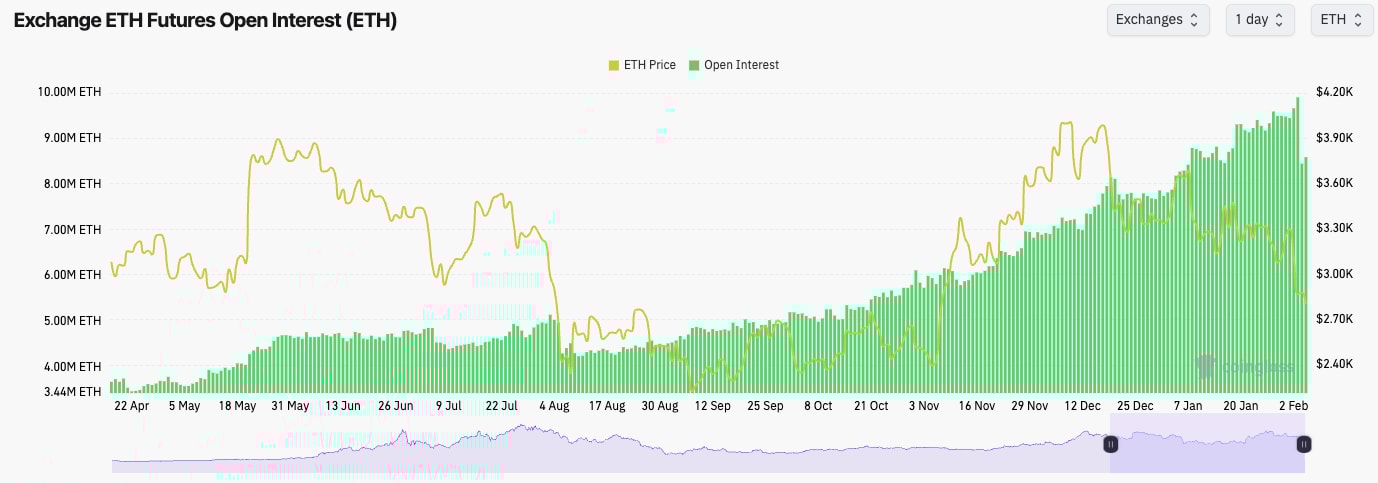Click the 13 Jun date label
This screenshot has width=1378, height=483.
point(343,406)
